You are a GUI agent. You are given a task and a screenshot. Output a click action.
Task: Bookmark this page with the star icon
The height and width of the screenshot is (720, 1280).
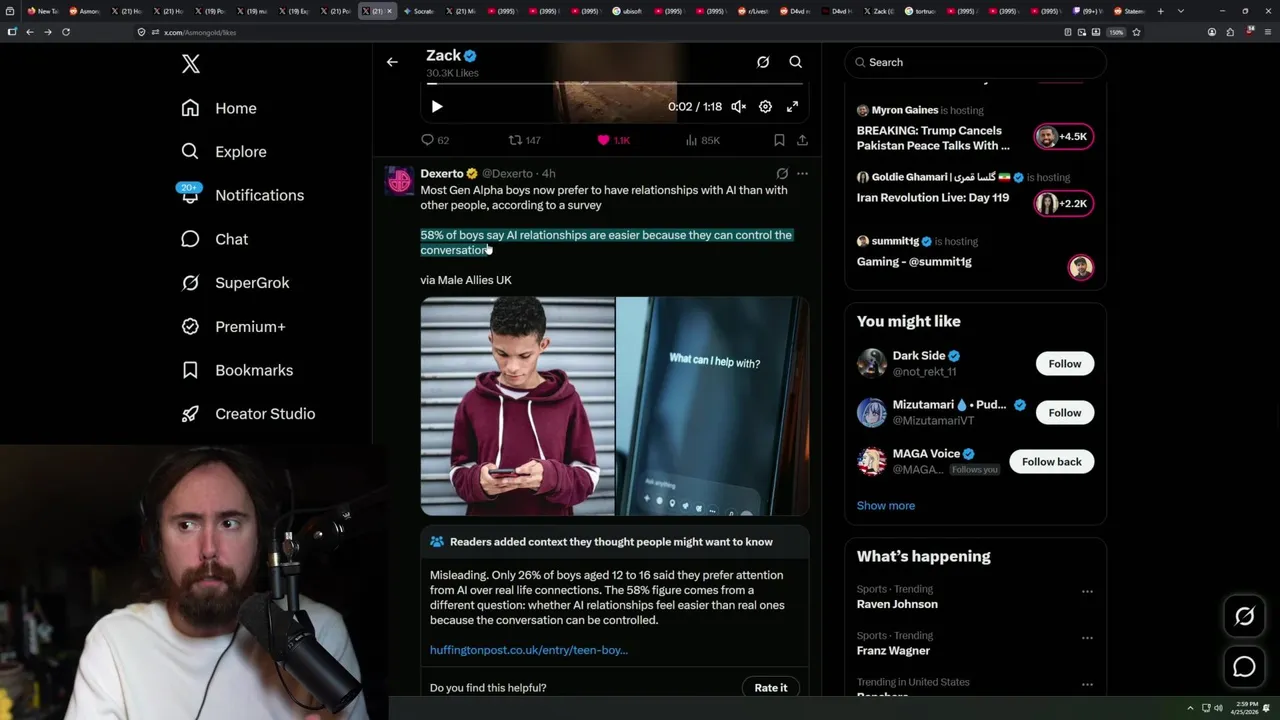point(1136,32)
